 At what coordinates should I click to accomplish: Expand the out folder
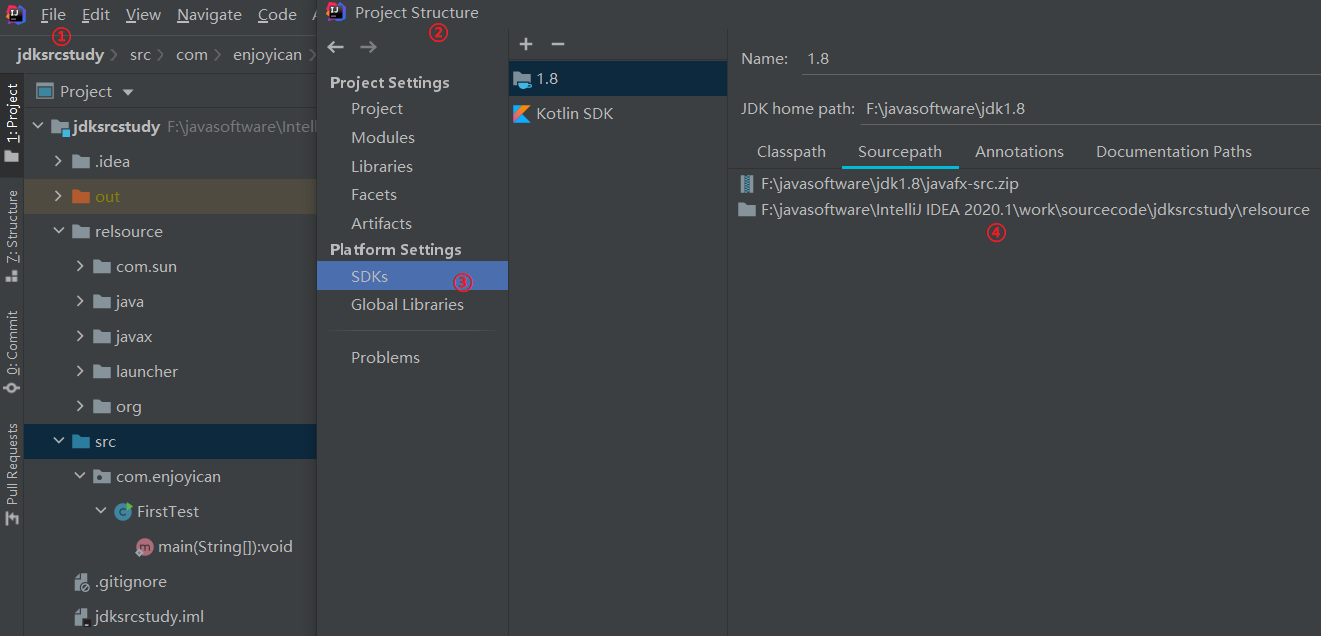(x=59, y=197)
